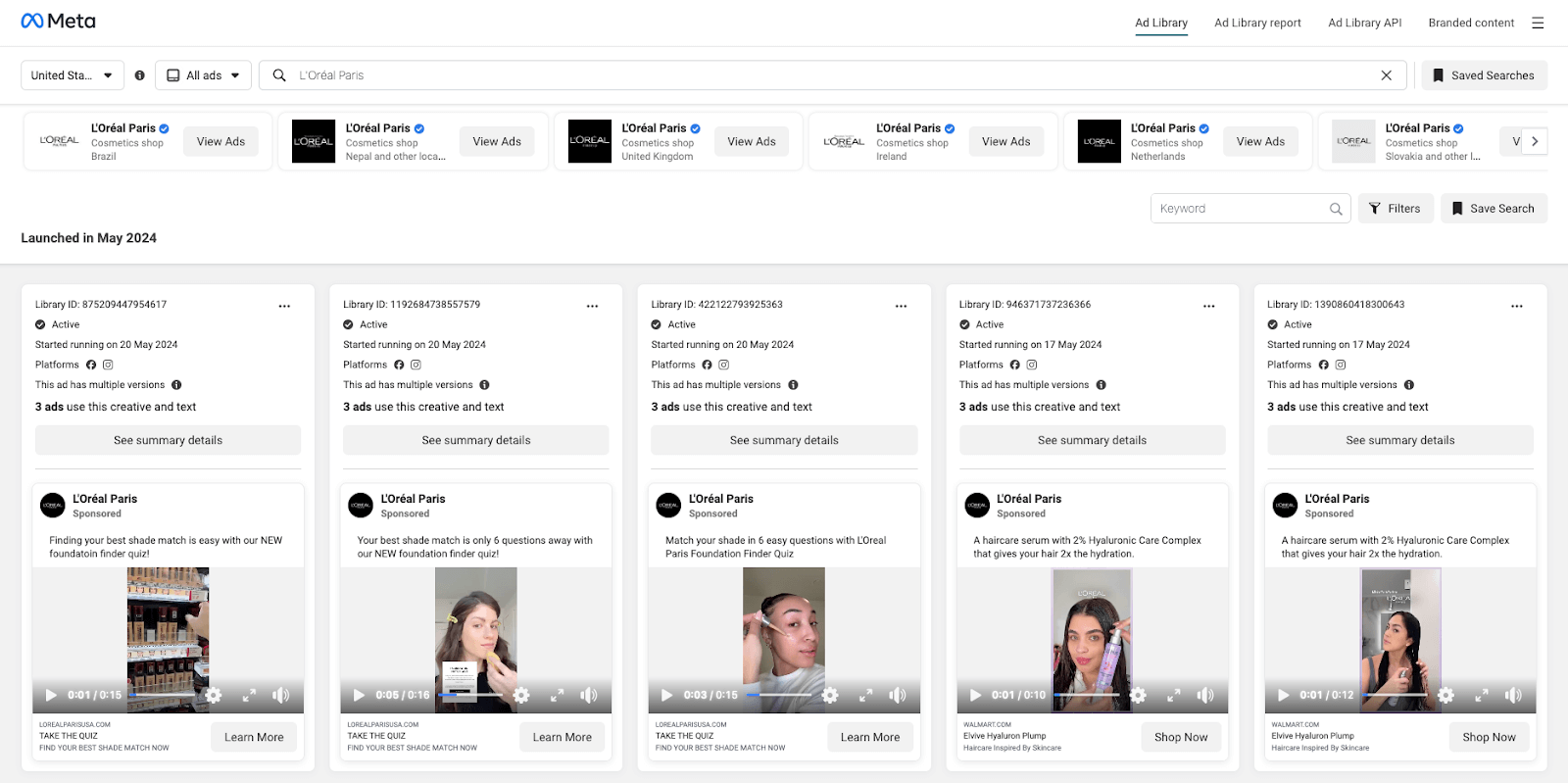Image resolution: width=1568 pixels, height=783 pixels.
Task: Open the Branded content tab
Action: click(1471, 23)
